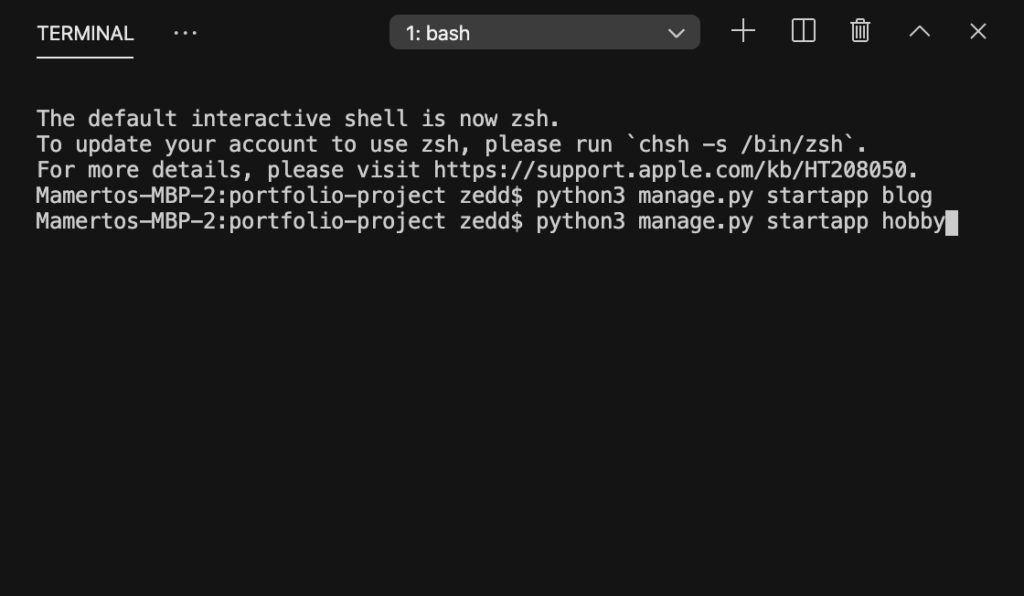Close the terminal panel with X
Viewport: 1024px width, 596px height.
pos(978,31)
